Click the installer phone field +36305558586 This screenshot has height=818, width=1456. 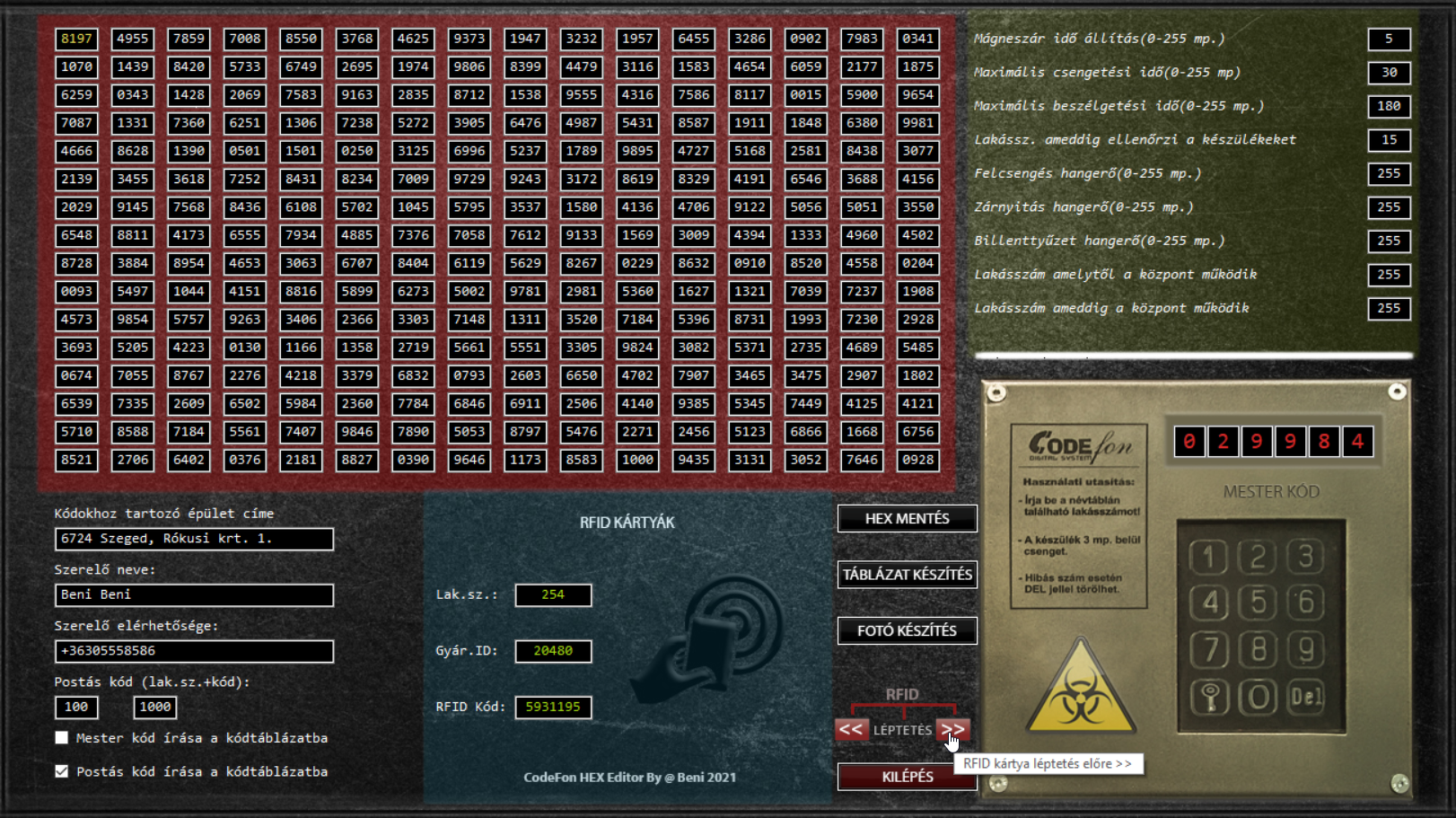pos(194,651)
